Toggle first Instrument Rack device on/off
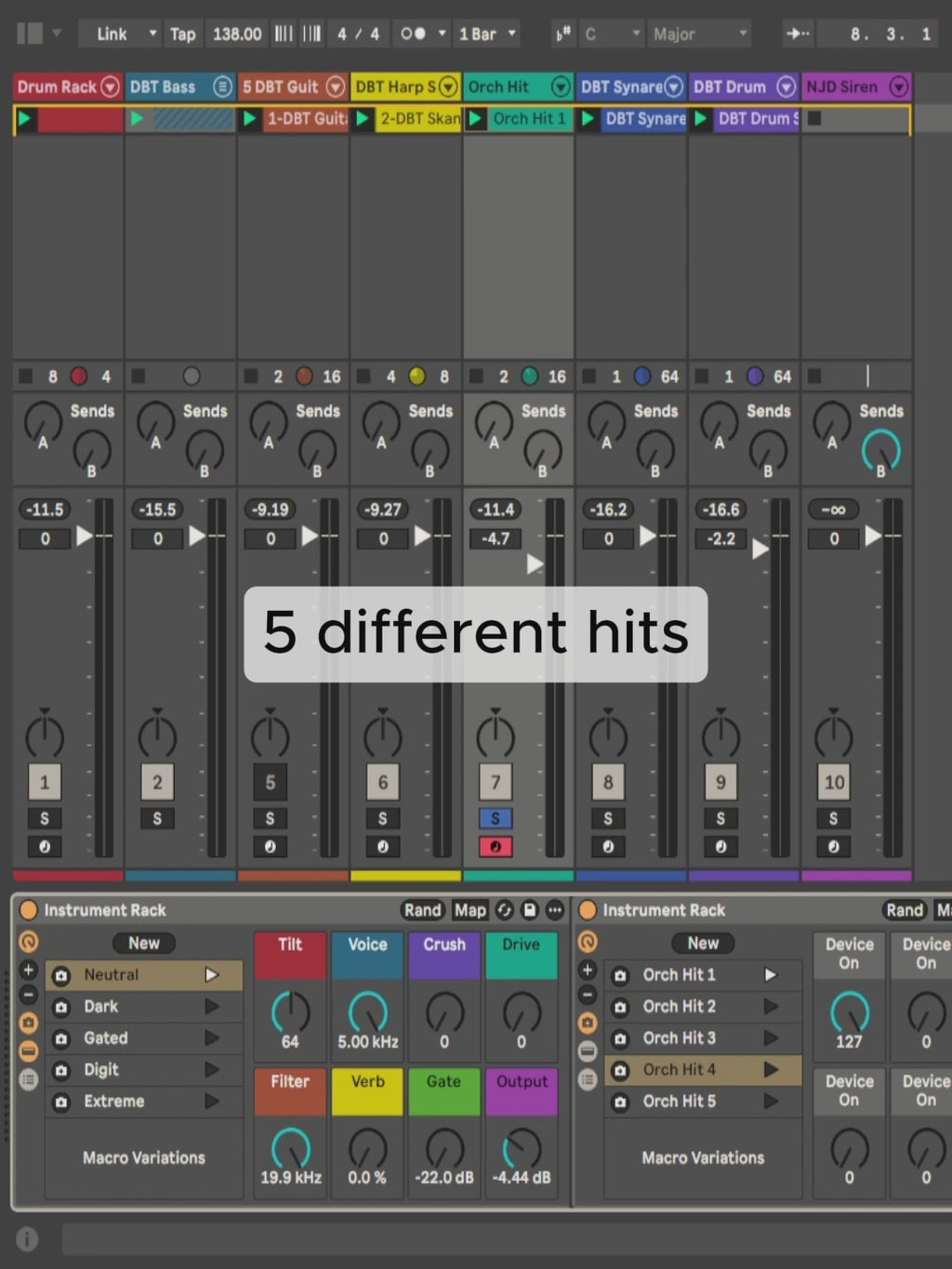This screenshot has width=952, height=1269. point(29,910)
